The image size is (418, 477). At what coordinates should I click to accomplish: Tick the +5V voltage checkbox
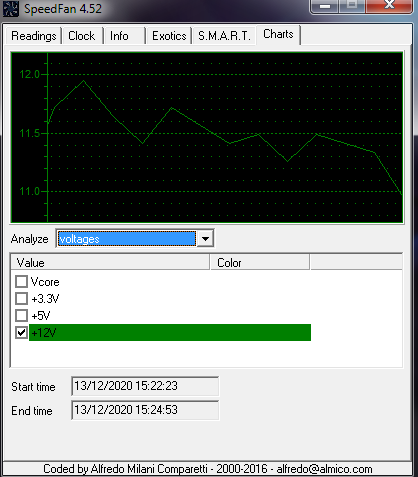click(21, 315)
